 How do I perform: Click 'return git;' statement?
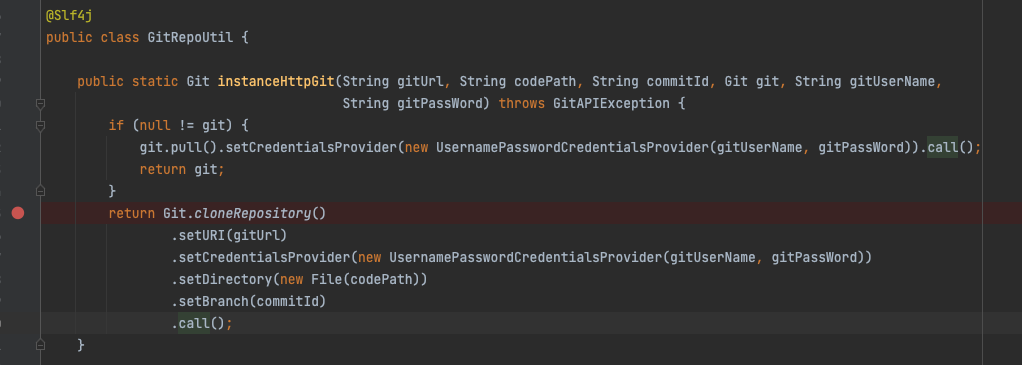tap(182, 169)
